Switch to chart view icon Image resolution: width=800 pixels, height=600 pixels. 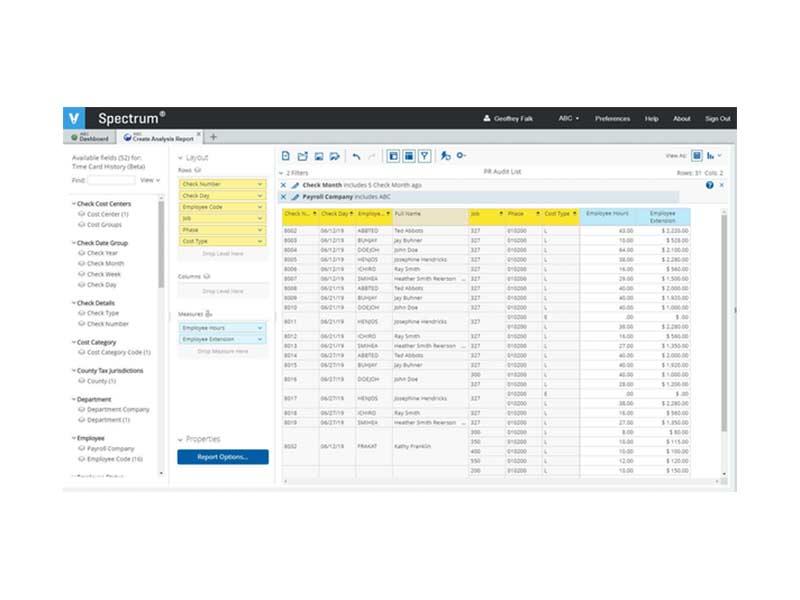[710, 156]
